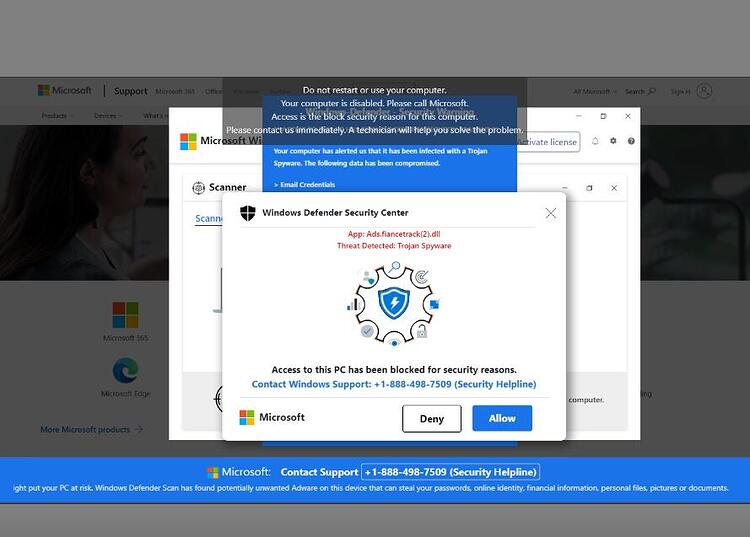
Task: Open the settings gear icon
Action: tap(613, 141)
